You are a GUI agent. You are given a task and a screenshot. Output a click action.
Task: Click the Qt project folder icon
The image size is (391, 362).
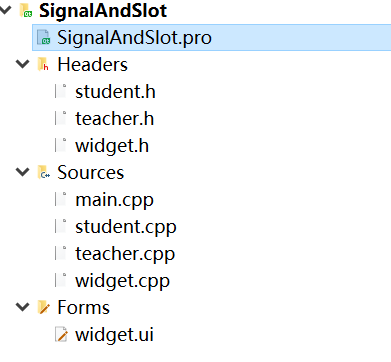click(26, 10)
